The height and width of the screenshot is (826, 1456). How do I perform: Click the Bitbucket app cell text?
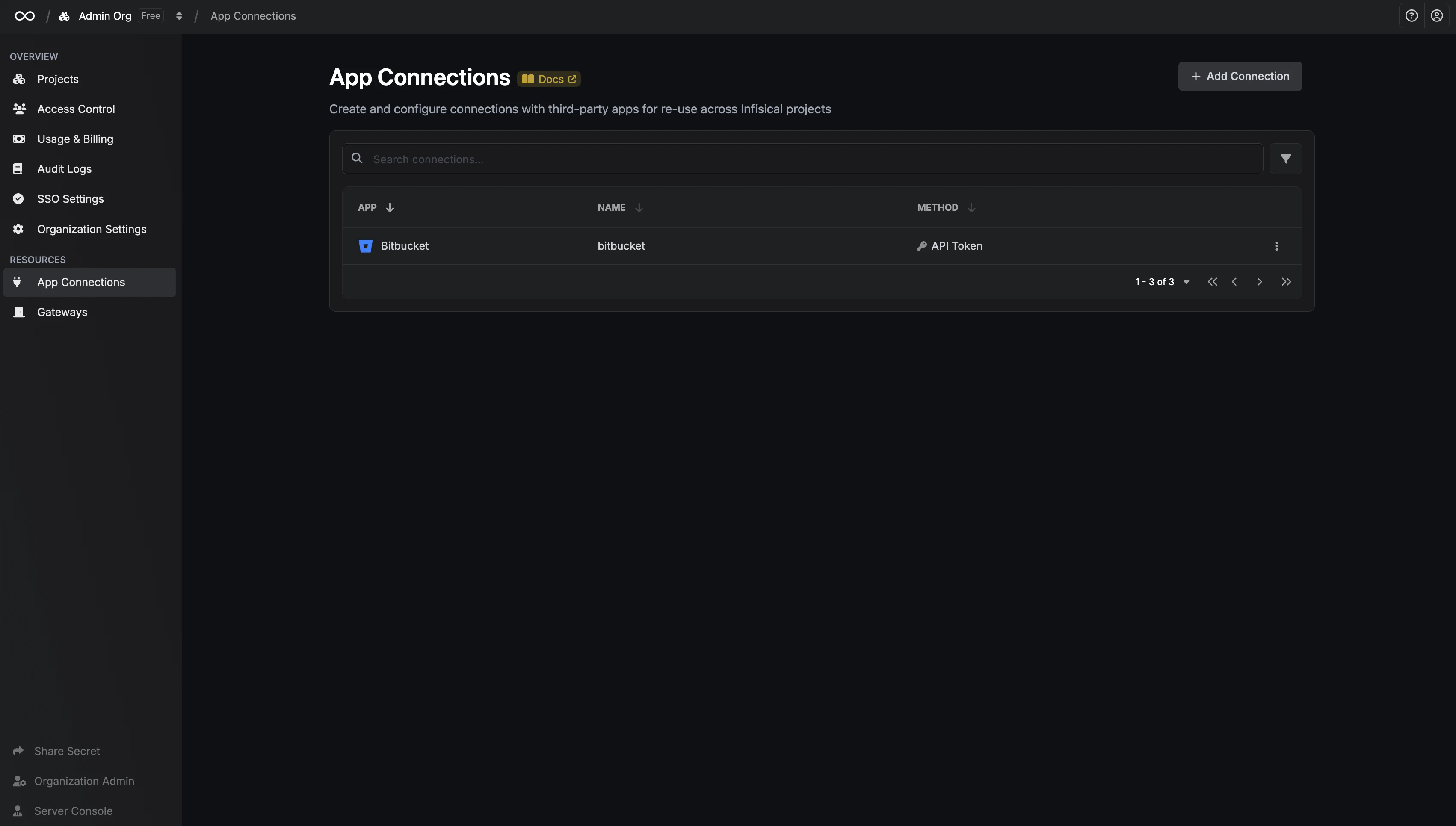pos(405,246)
